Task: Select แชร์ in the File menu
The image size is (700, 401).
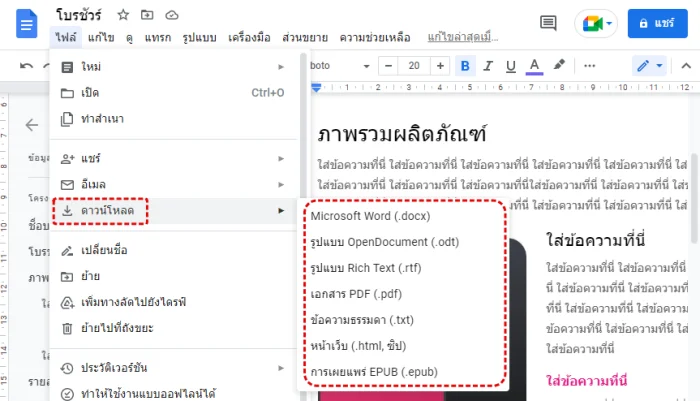Action: 173,159
